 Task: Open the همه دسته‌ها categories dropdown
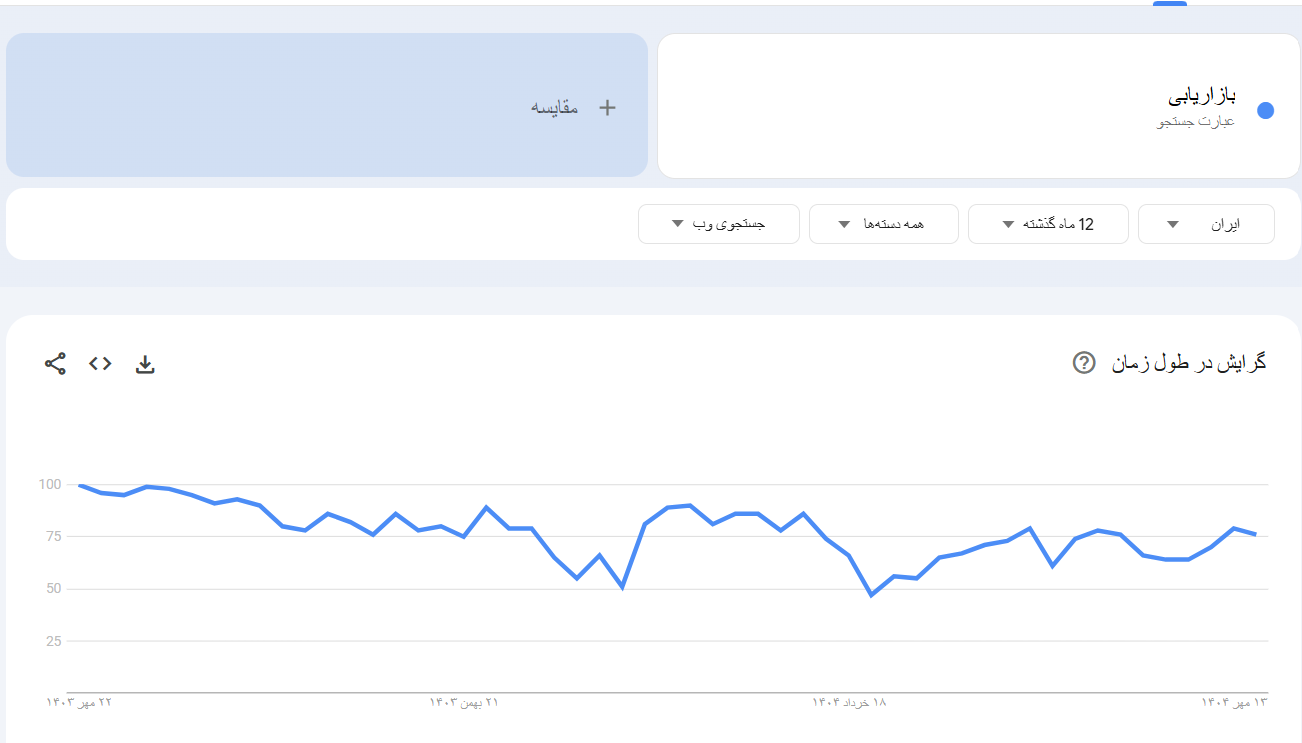pos(884,224)
